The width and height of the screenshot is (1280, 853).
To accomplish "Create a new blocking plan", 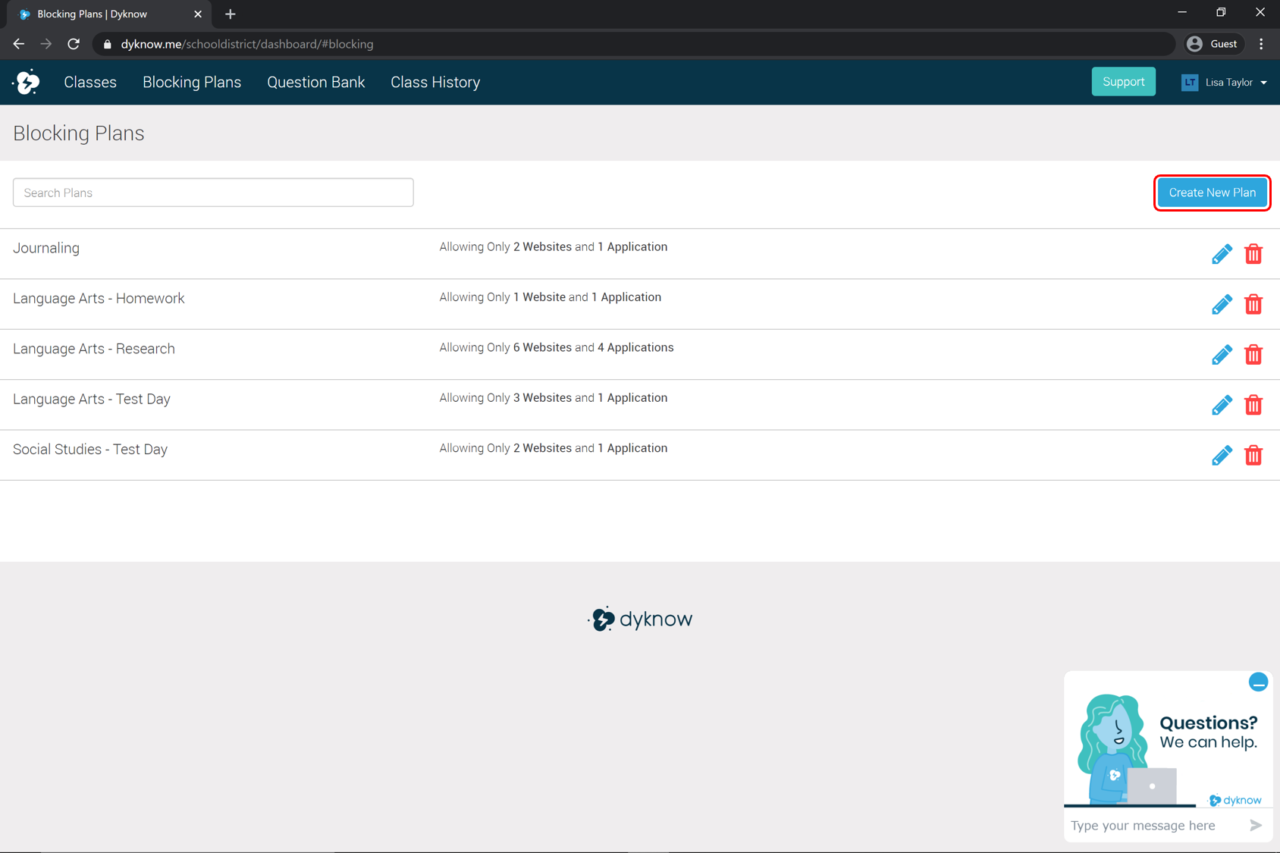I will (1212, 192).
